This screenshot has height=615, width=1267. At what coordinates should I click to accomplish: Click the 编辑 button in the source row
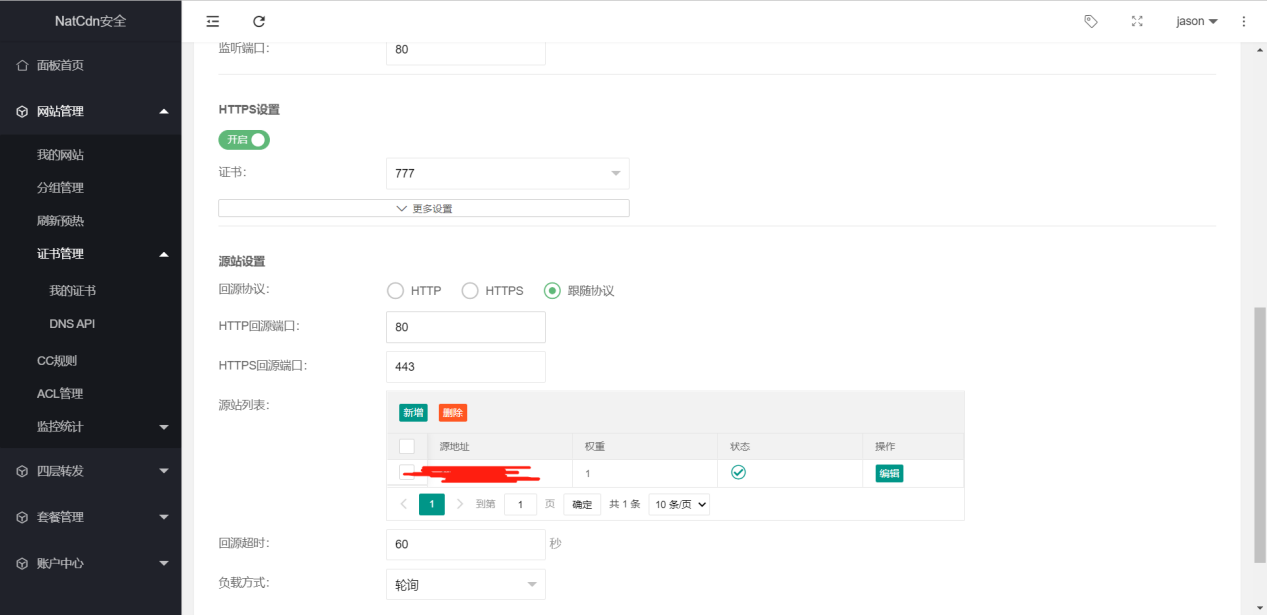pyautogui.click(x=889, y=473)
